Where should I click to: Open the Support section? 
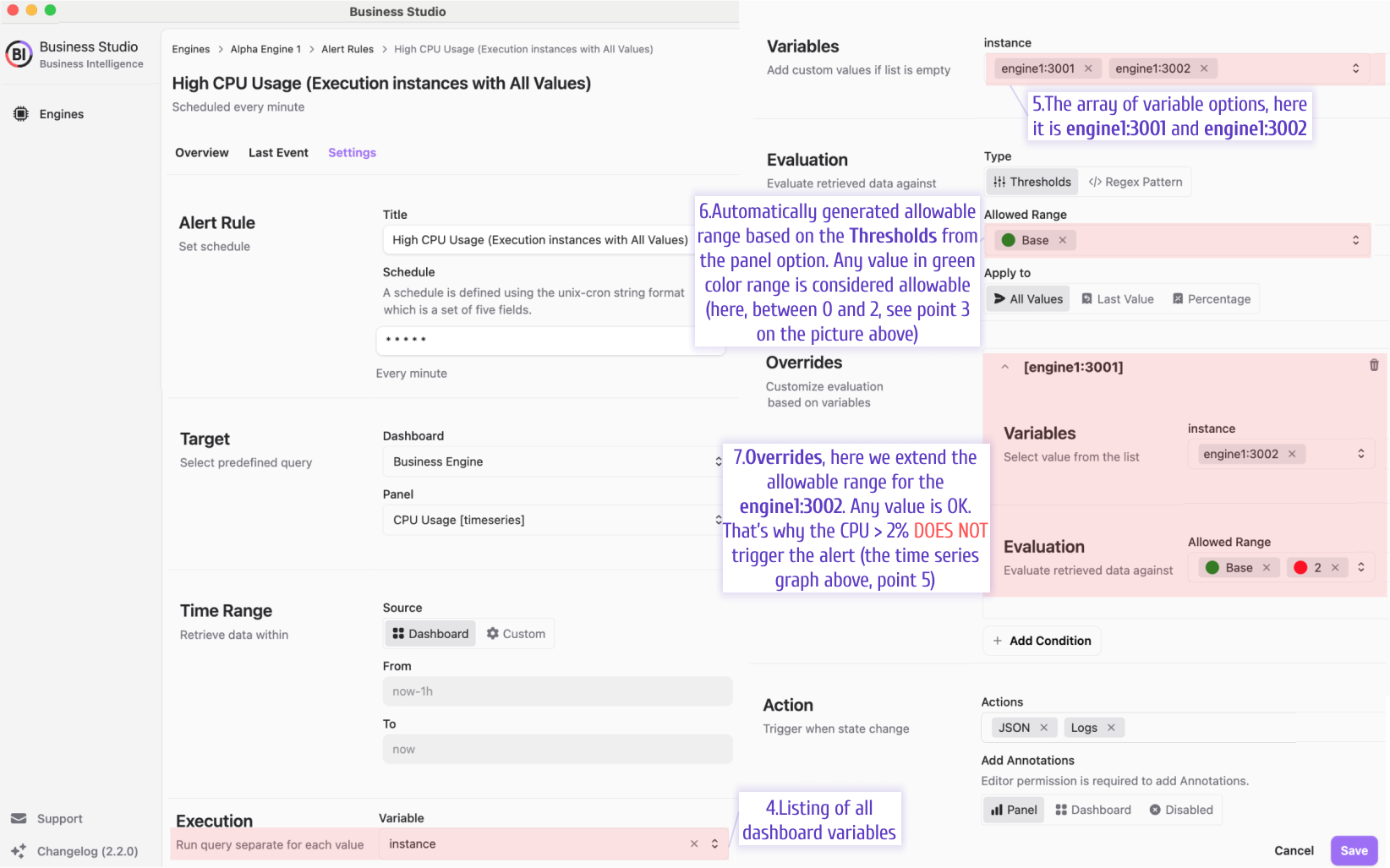coord(47,818)
